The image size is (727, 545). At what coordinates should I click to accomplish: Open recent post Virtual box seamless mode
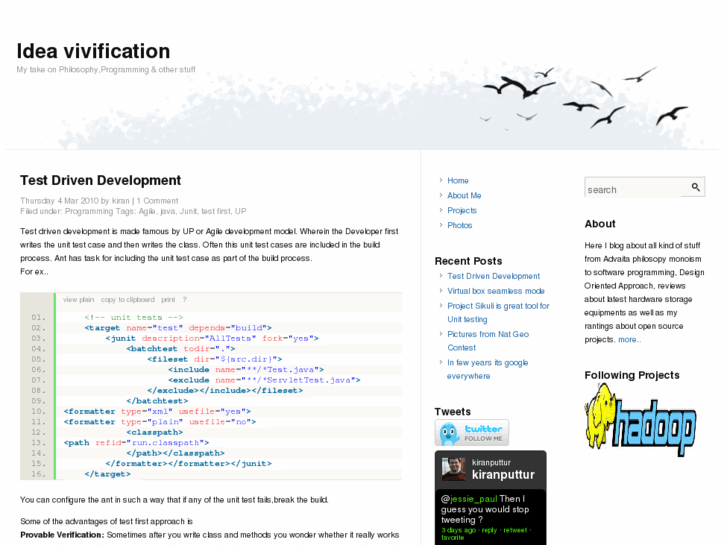[496, 291]
